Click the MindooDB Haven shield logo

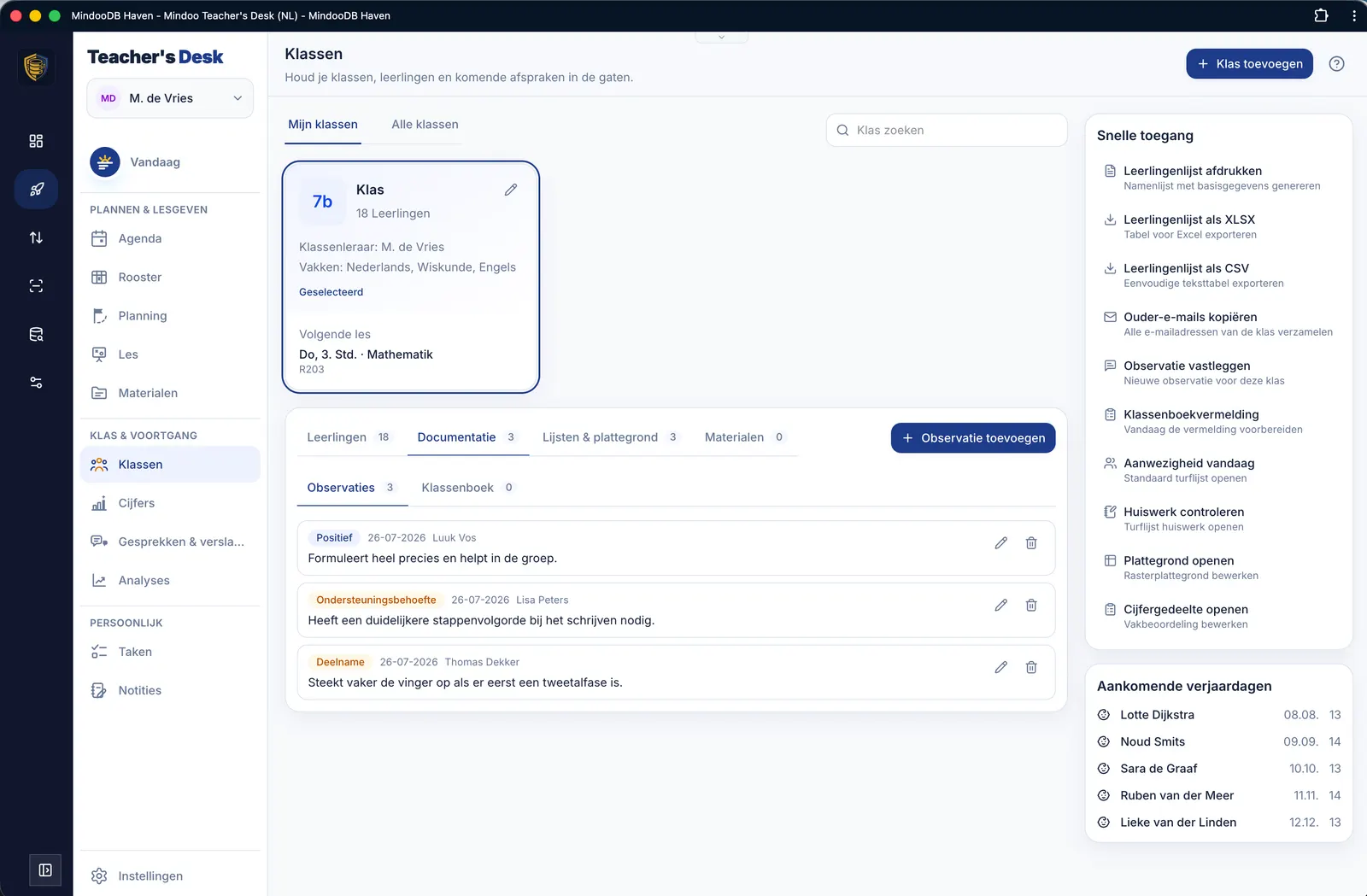click(36, 67)
